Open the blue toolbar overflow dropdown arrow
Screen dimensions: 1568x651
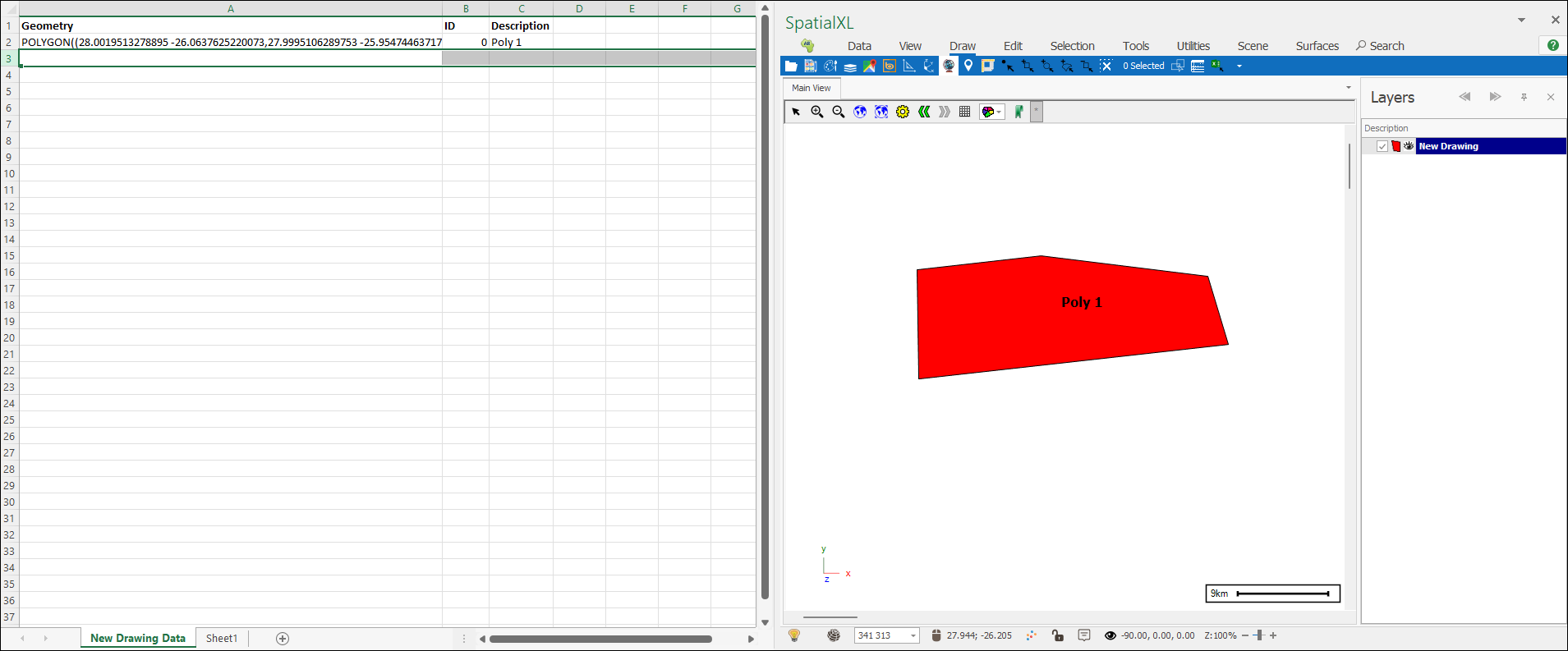tap(1239, 66)
